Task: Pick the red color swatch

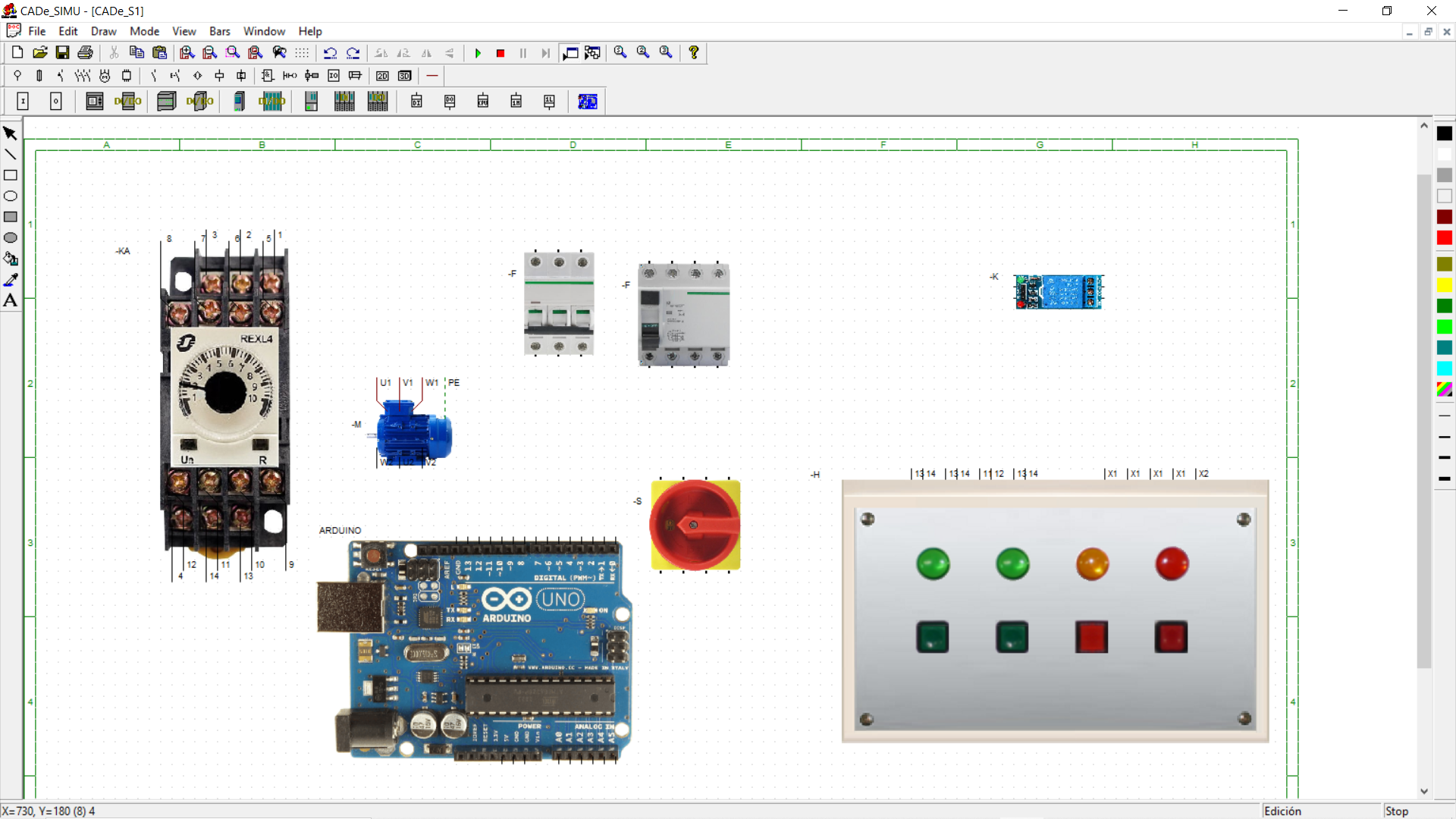Action: point(1445,238)
